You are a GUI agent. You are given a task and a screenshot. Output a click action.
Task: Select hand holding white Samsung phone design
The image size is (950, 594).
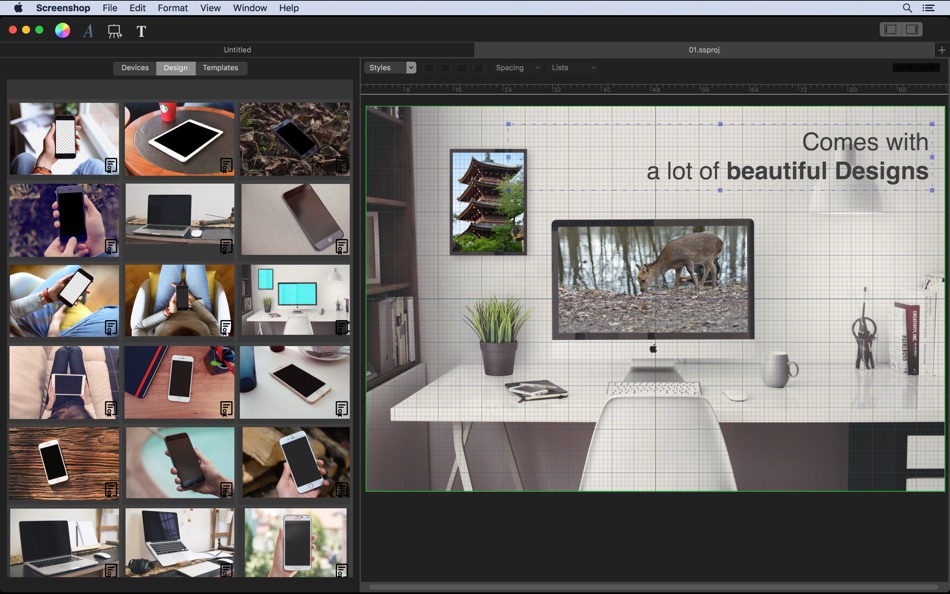(295, 542)
